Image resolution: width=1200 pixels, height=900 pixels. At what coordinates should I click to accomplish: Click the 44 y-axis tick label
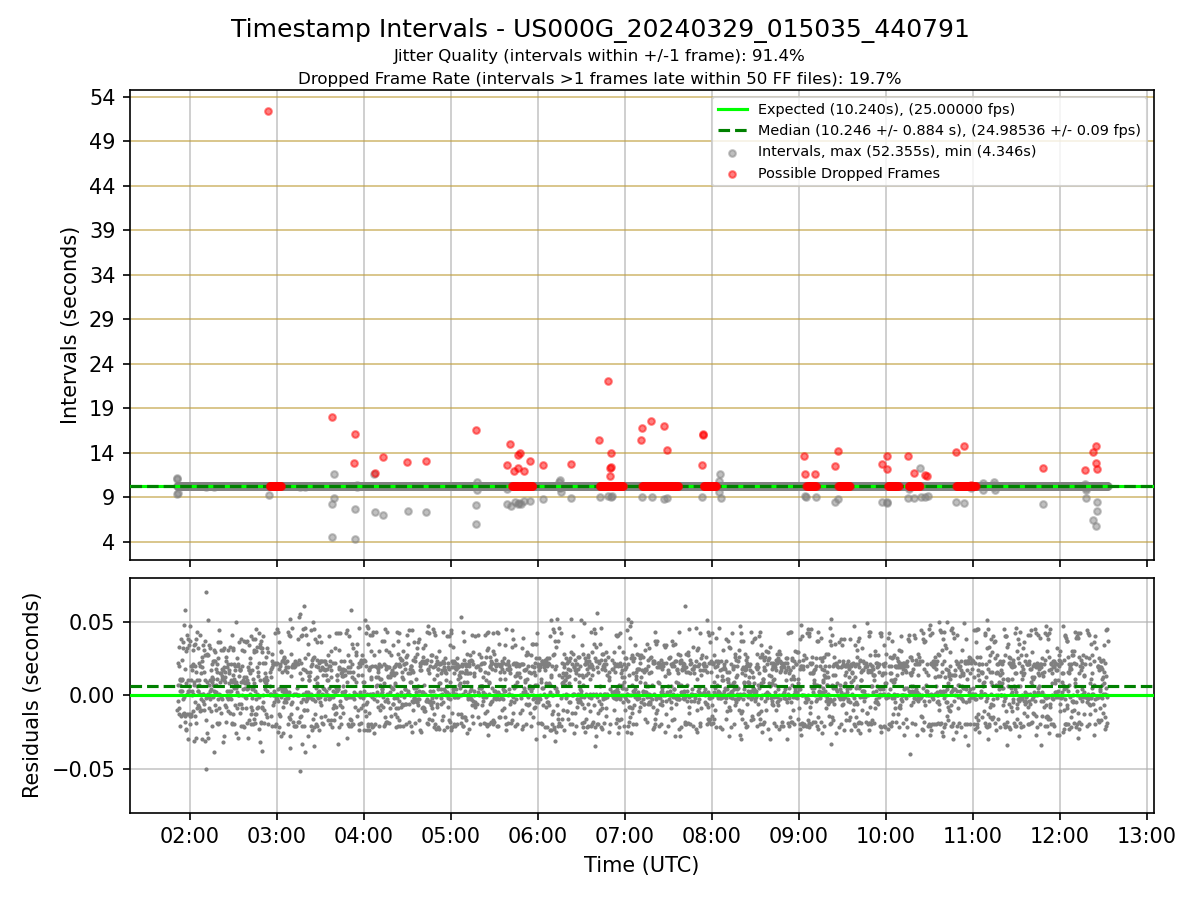coord(103,186)
